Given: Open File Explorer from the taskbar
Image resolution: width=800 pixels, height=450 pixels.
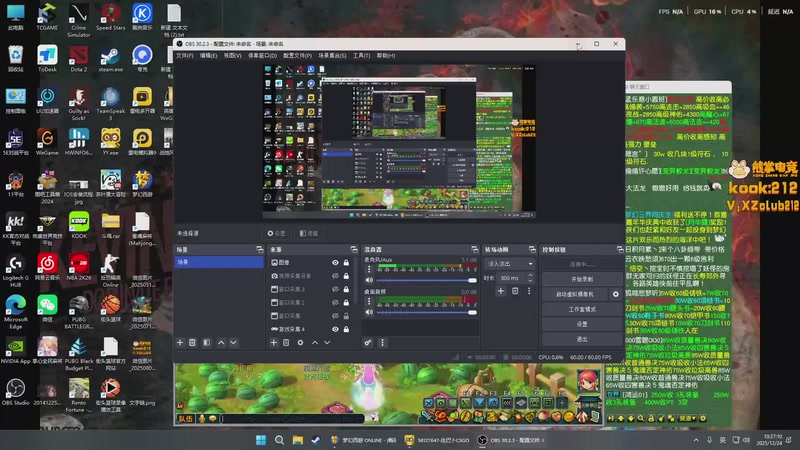Looking at the screenshot, I should tap(297, 440).
